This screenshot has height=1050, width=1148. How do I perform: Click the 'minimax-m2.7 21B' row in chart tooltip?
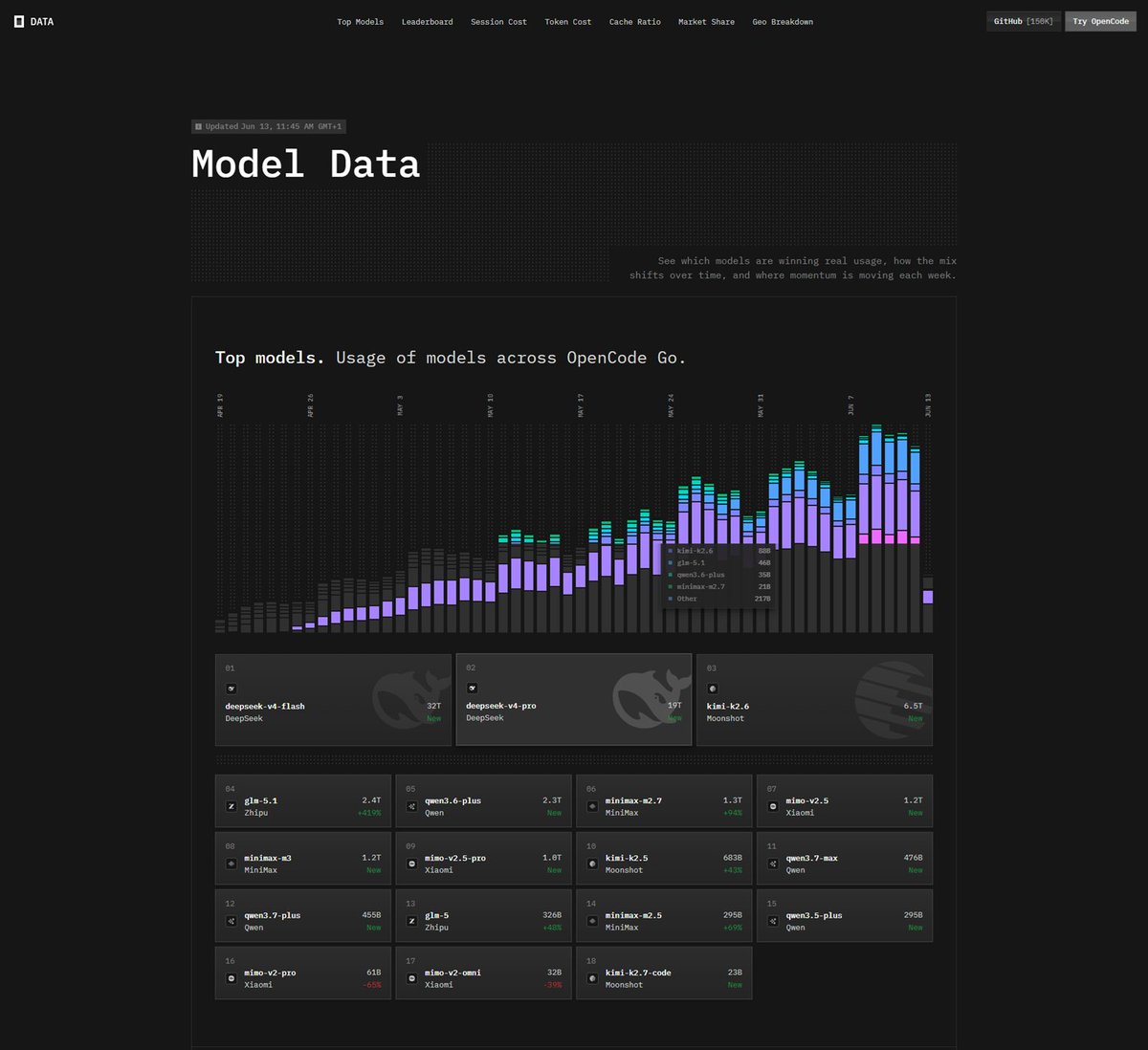719,587
